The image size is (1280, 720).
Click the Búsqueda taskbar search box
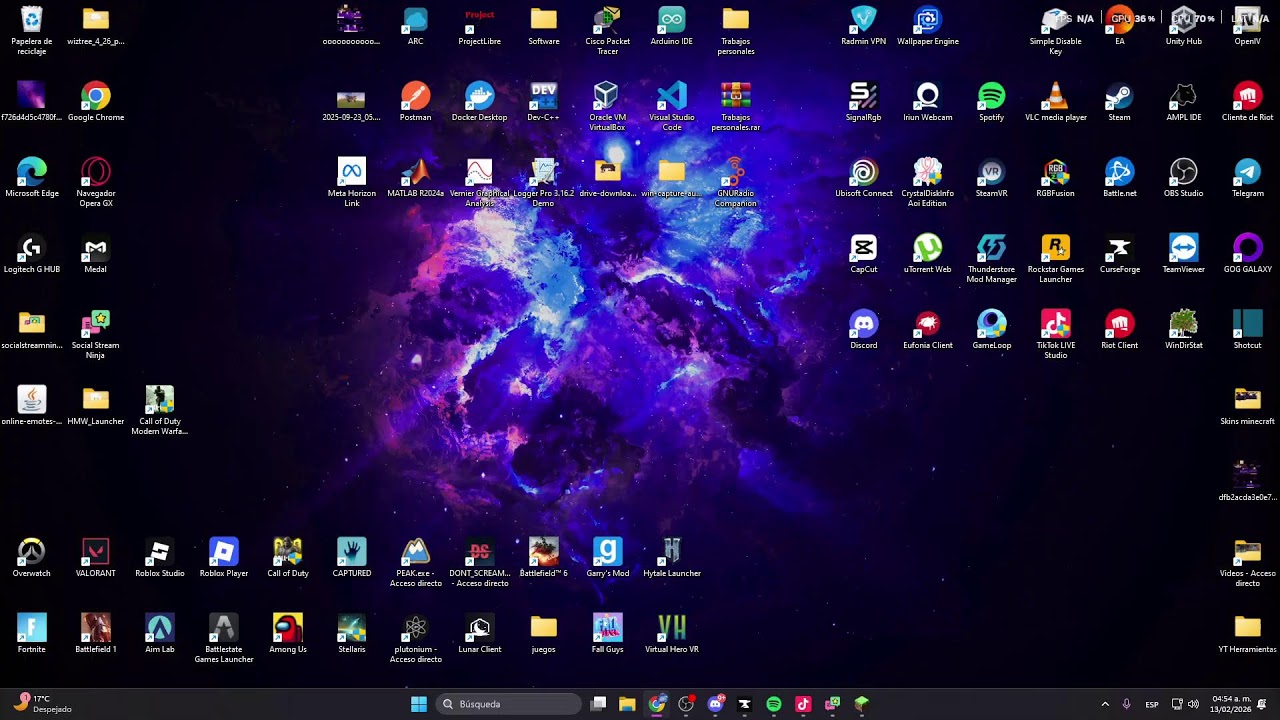509,704
